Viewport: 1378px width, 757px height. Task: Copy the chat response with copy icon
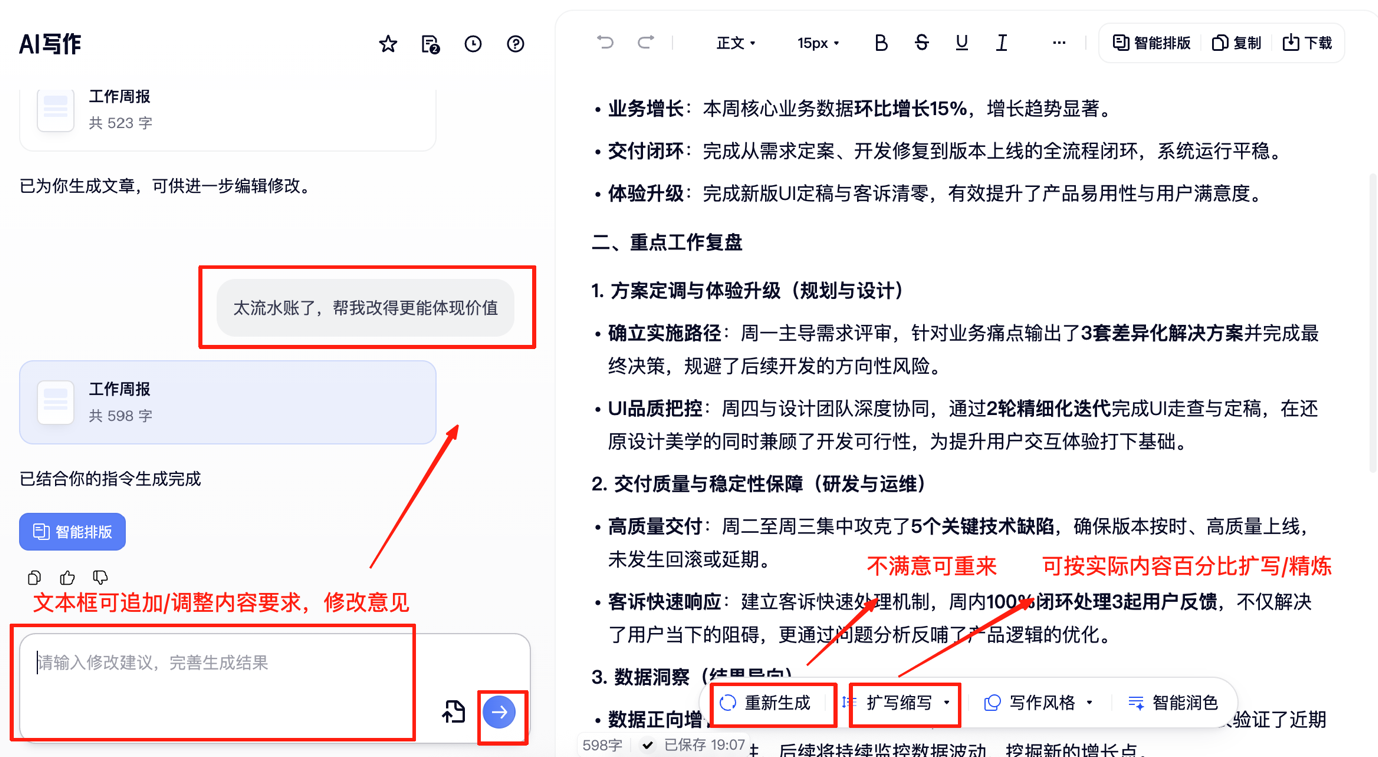34,578
